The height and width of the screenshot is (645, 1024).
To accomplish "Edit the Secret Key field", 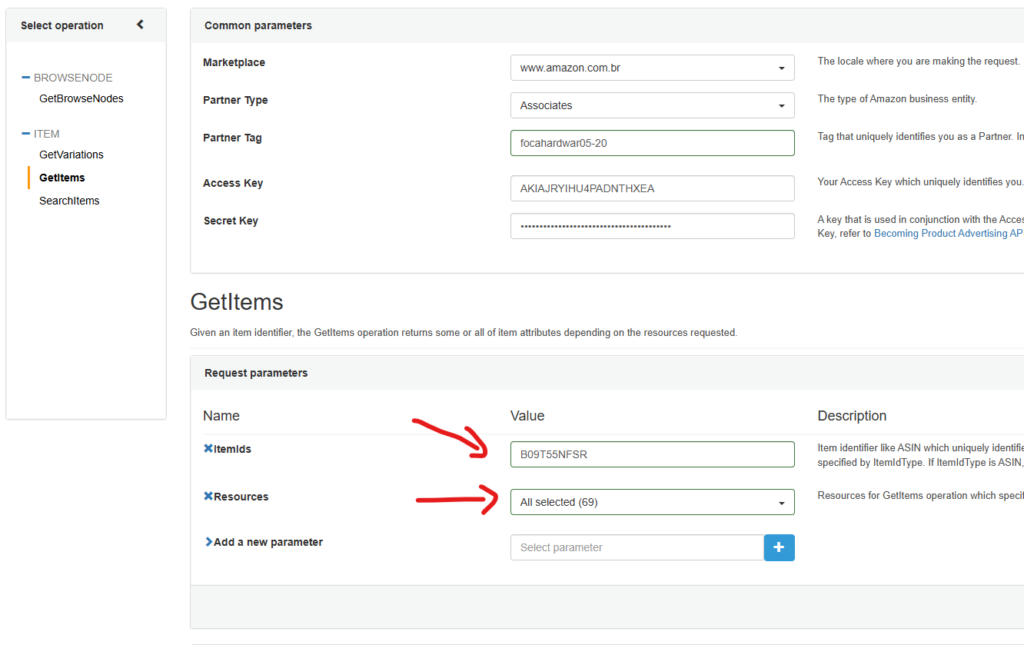I will 652,227.
